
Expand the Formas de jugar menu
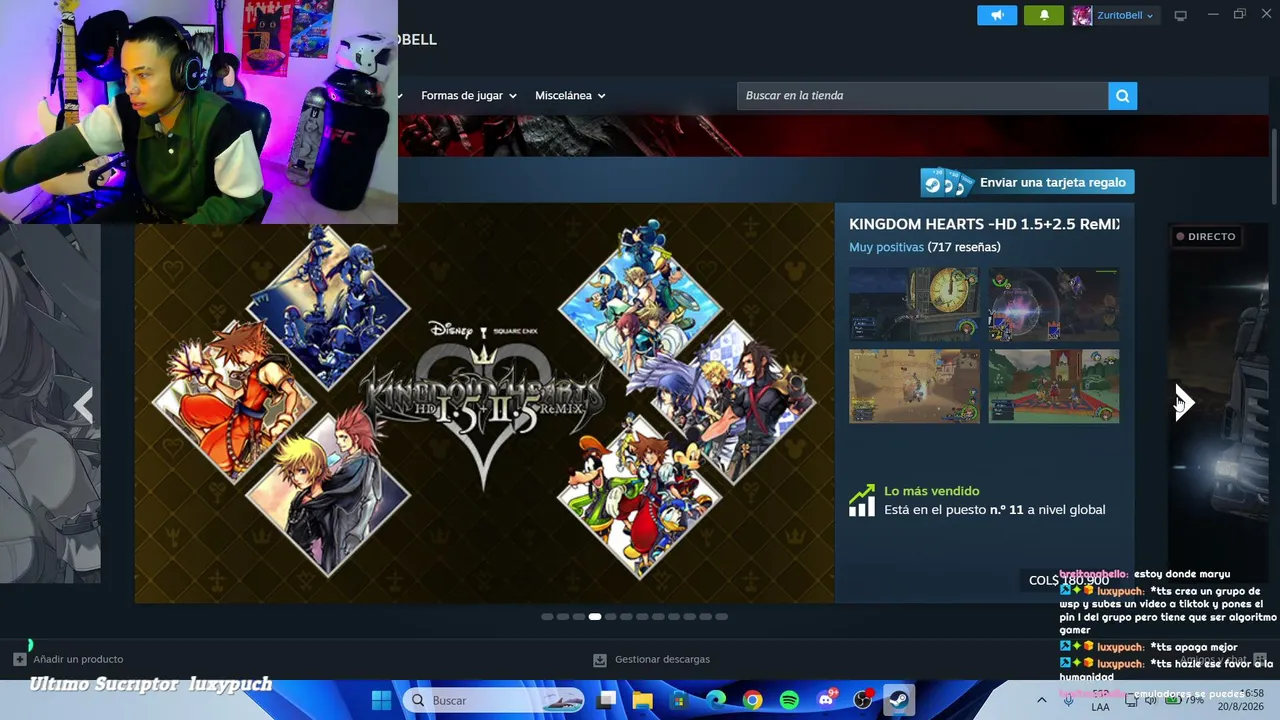coord(469,96)
